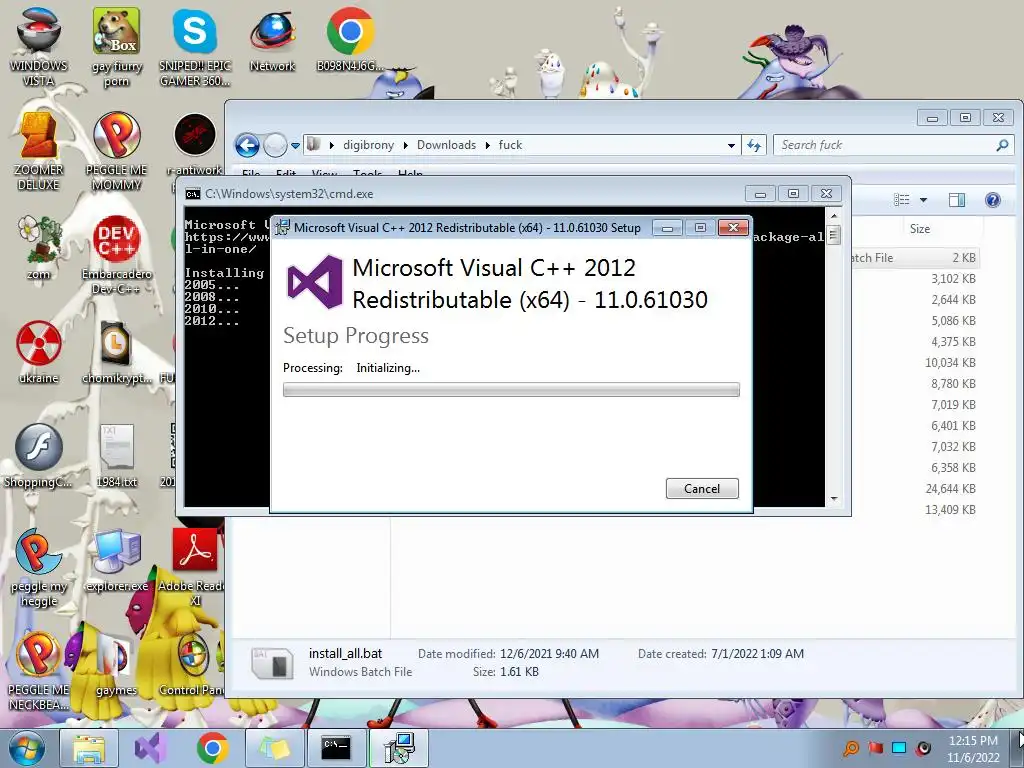The width and height of the screenshot is (1024, 768).
Task: Open the r-antiwork desktop icon
Action: 195,144
